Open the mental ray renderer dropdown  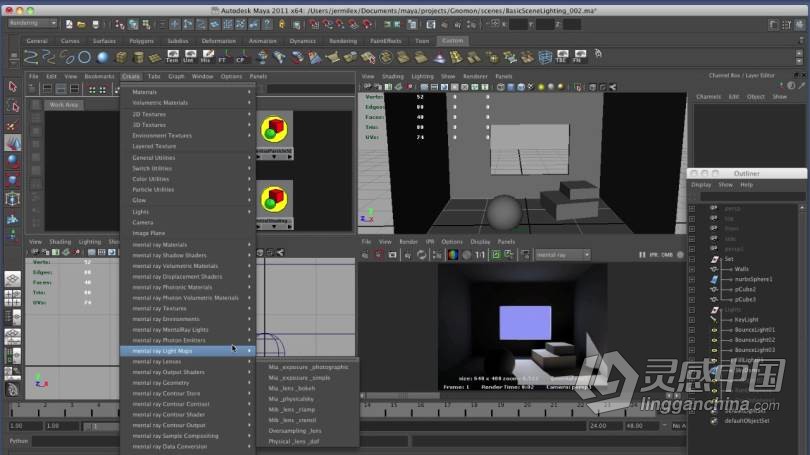(x=563, y=255)
